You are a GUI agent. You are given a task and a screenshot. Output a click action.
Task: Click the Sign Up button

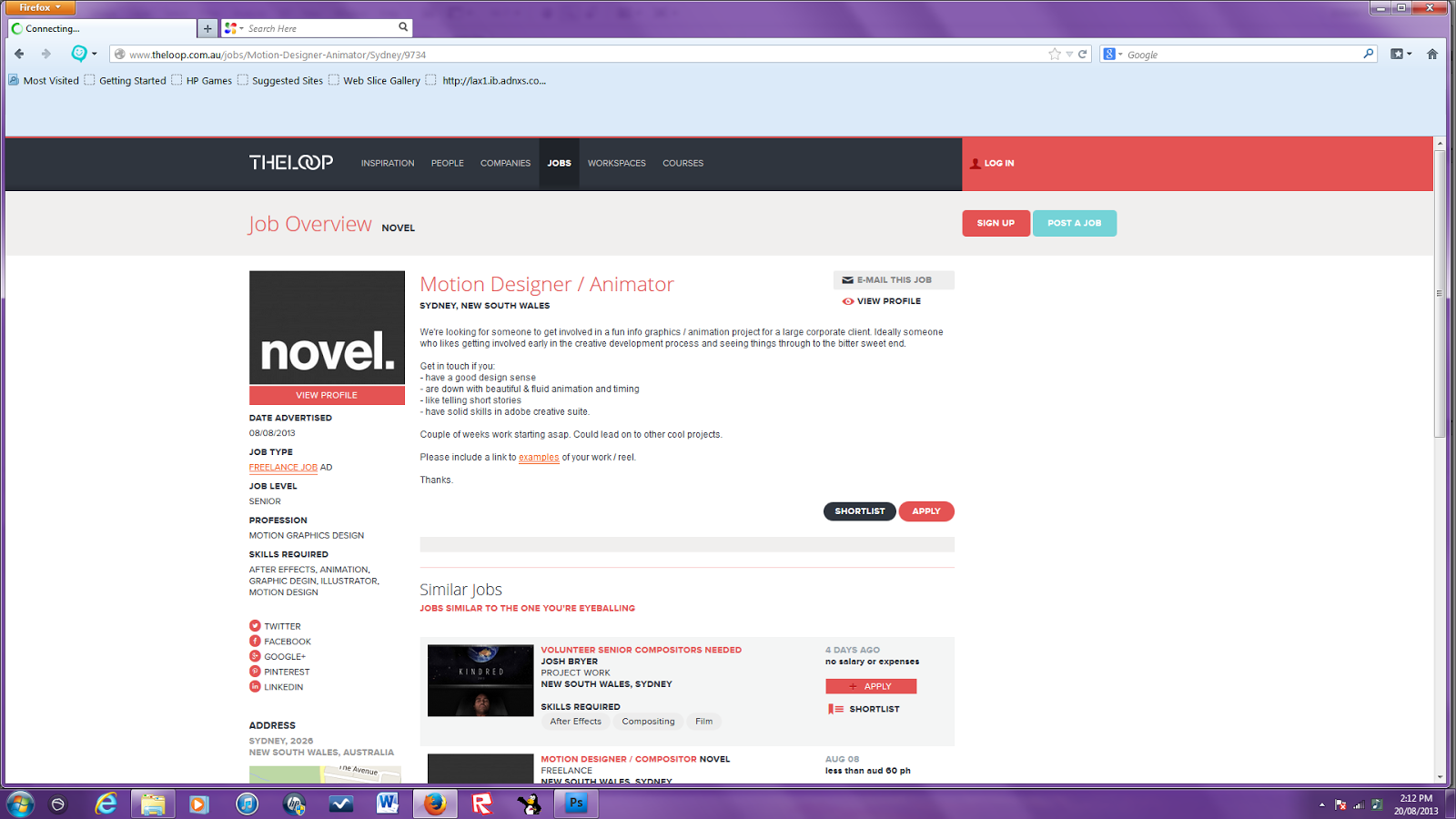tap(996, 223)
